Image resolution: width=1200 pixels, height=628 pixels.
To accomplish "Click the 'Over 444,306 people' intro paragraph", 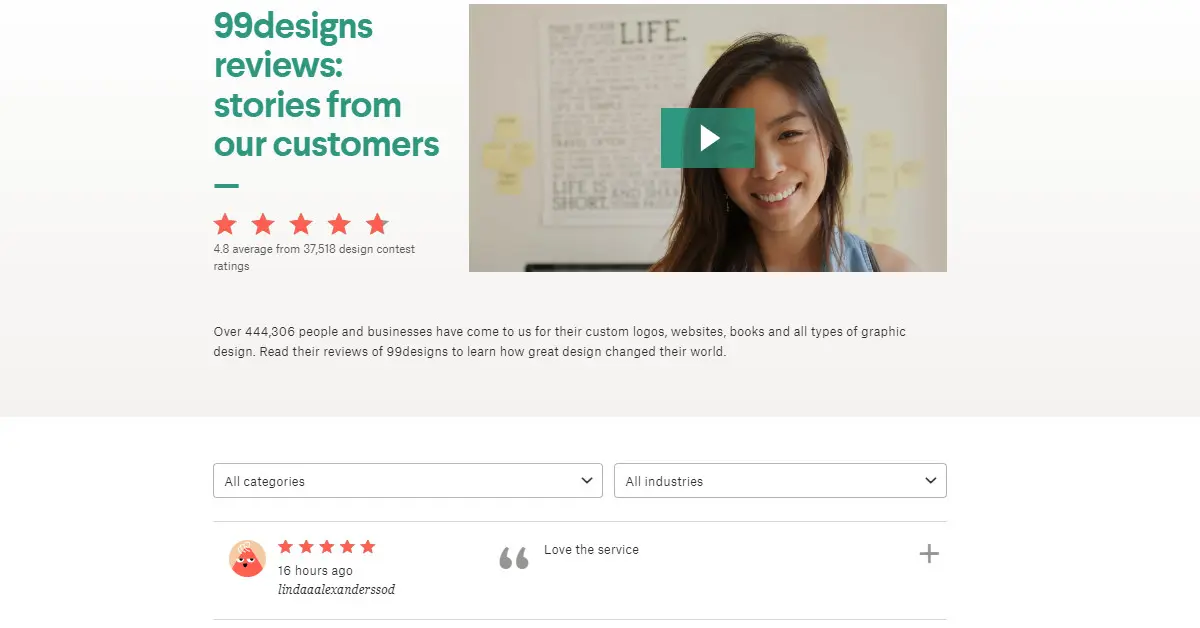I will pyautogui.click(x=560, y=342).
